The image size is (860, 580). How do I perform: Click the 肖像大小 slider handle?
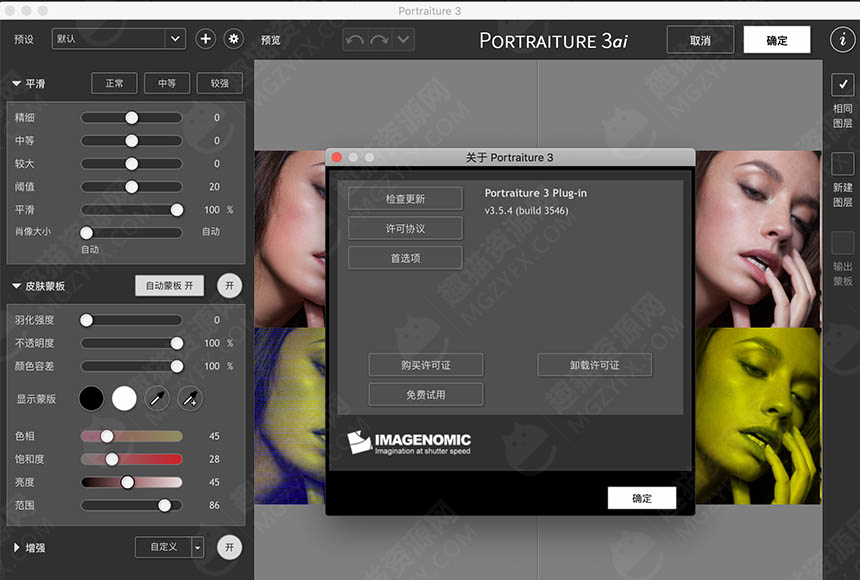87,233
